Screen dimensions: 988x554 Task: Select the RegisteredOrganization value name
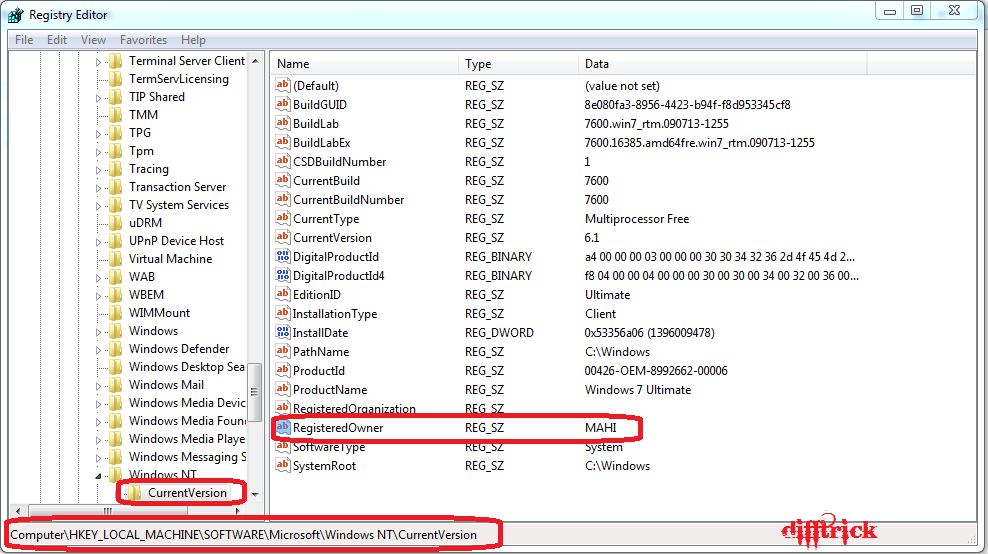tap(354, 408)
